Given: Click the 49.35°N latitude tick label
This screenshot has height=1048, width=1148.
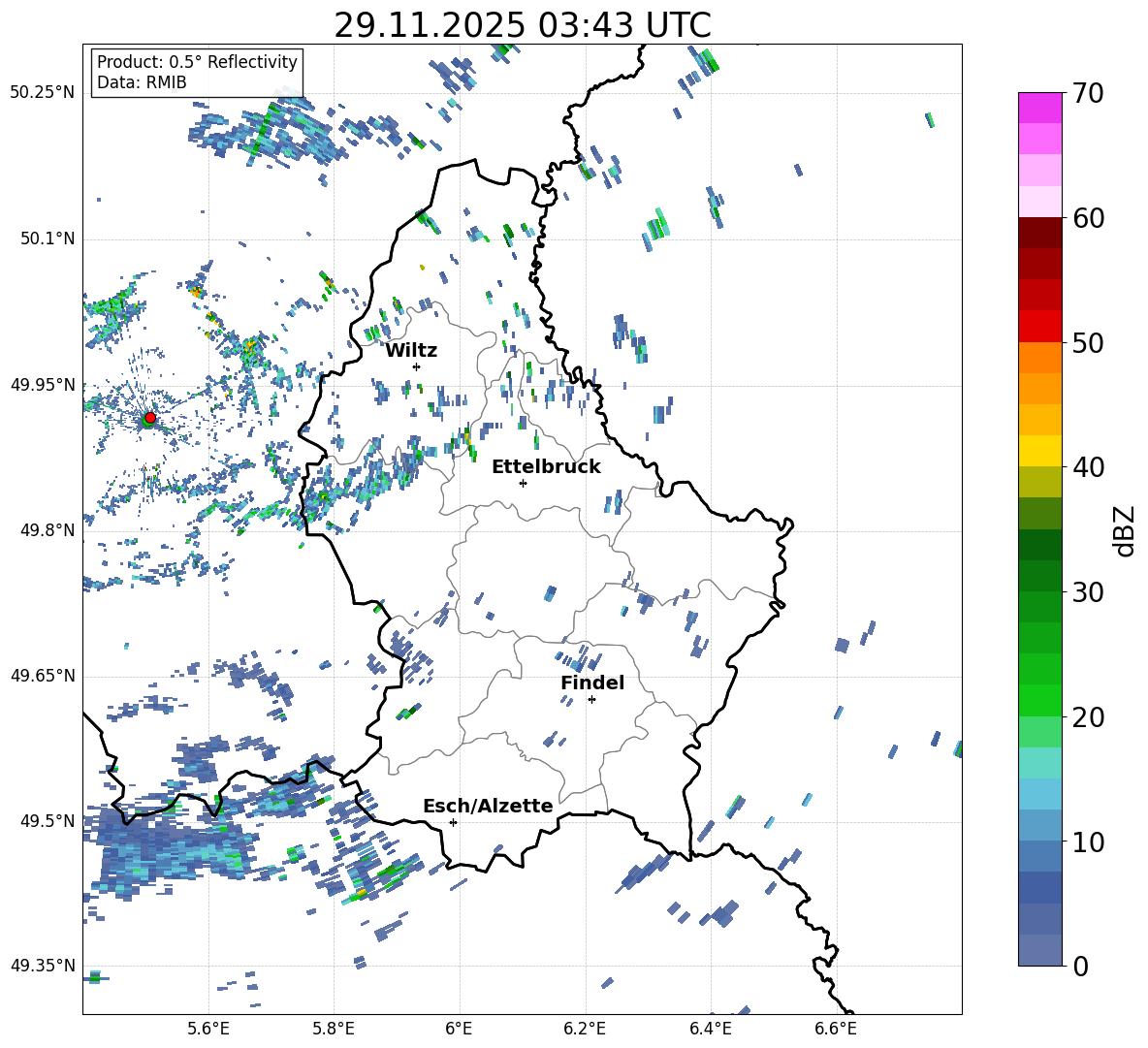Looking at the screenshot, I should 42,966.
